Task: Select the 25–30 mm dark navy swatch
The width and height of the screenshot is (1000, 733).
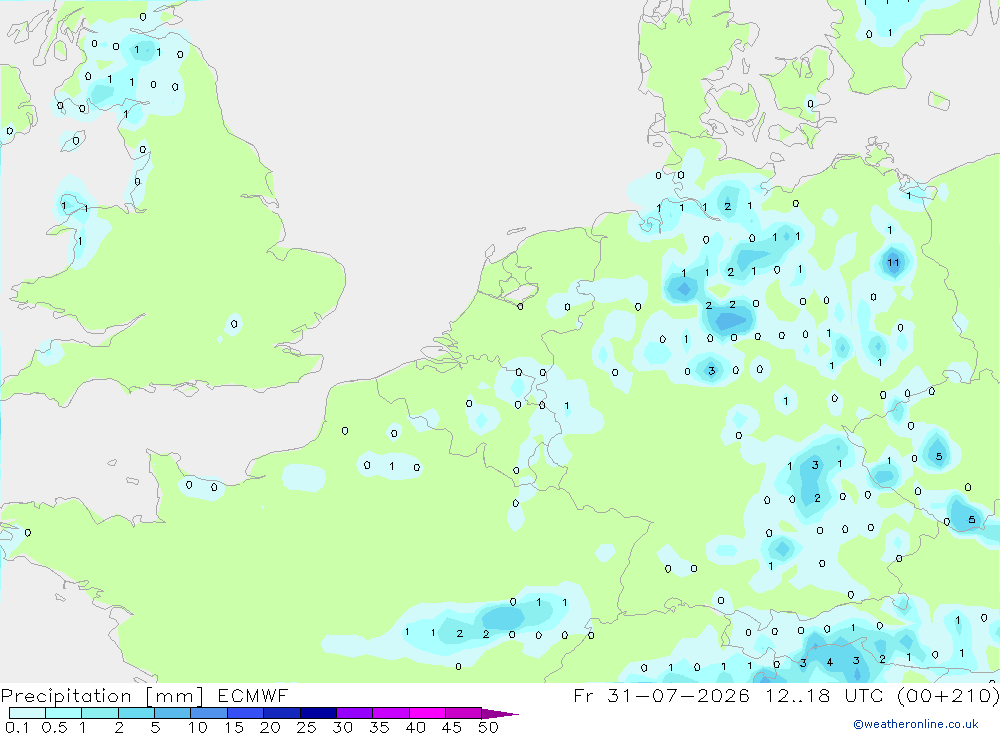Action: click(318, 713)
